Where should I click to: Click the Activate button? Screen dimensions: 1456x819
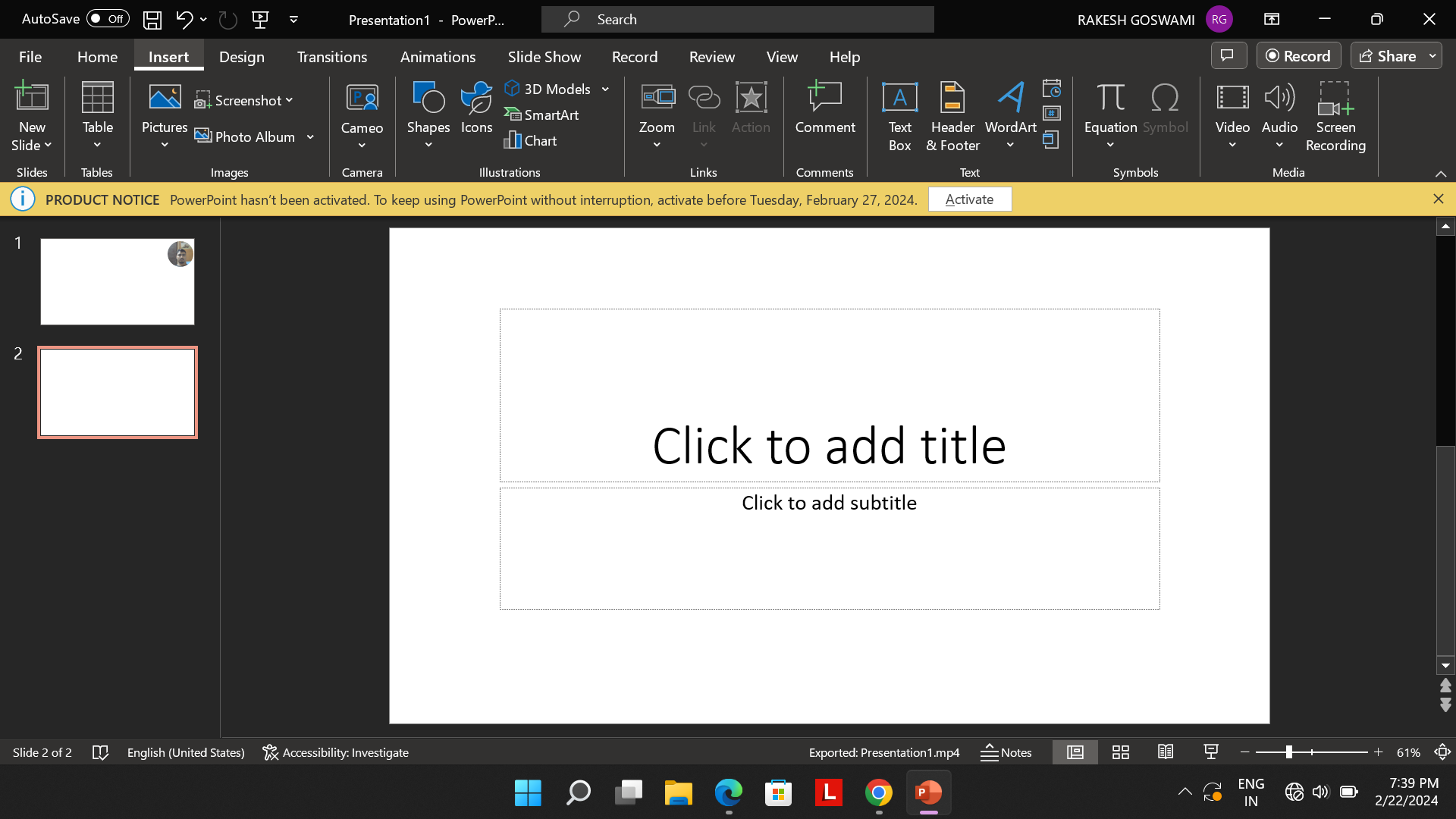pyautogui.click(x=969, y=199)
